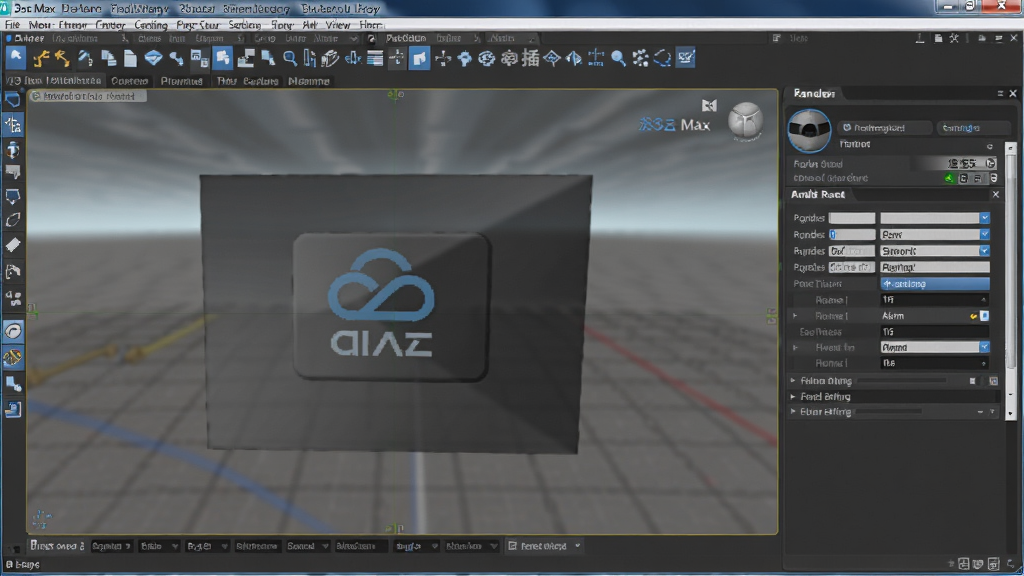Expand the second collapsed section below the properties

click(793, 396)
